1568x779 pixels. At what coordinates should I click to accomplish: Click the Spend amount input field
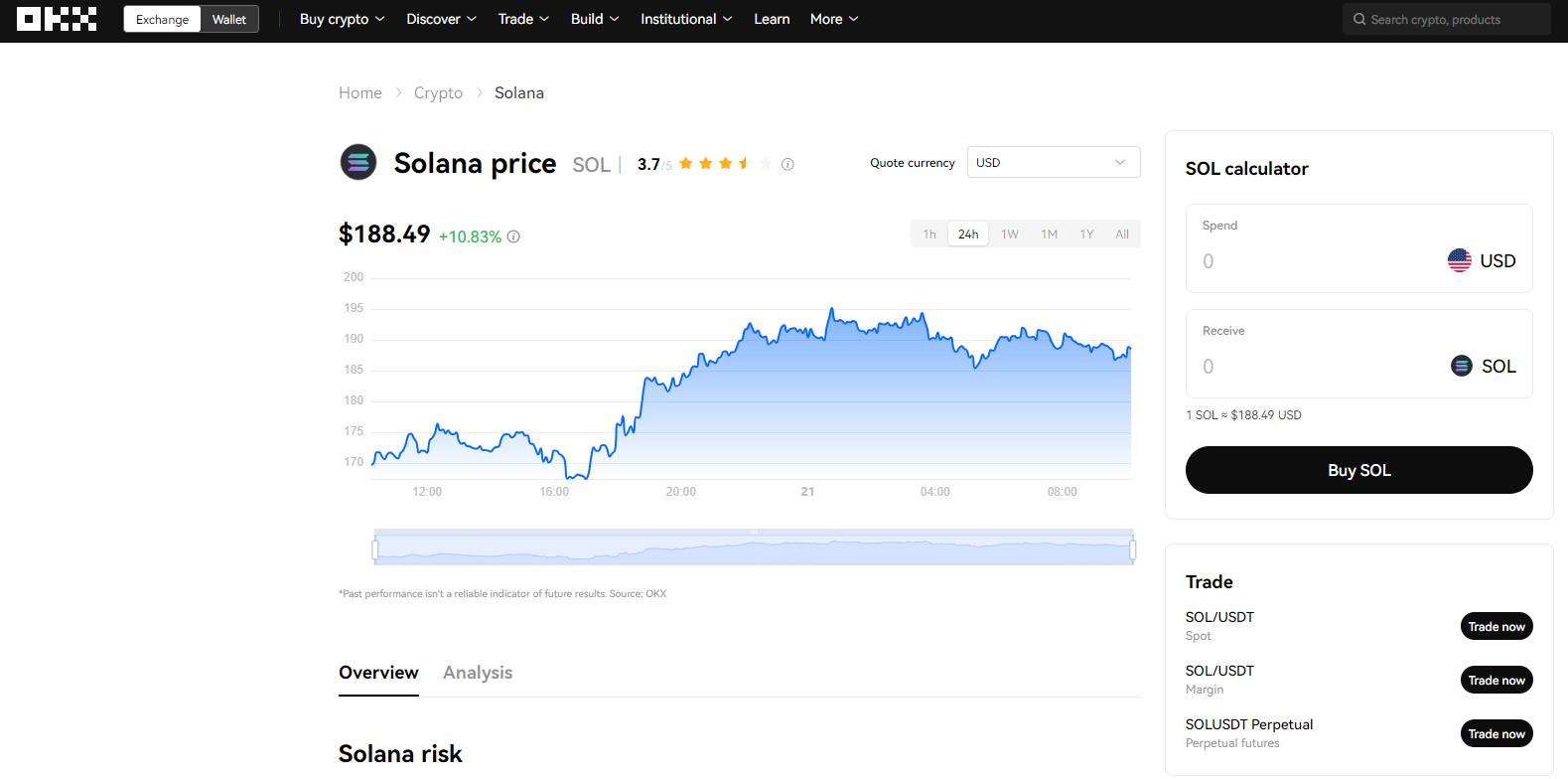1311,261
